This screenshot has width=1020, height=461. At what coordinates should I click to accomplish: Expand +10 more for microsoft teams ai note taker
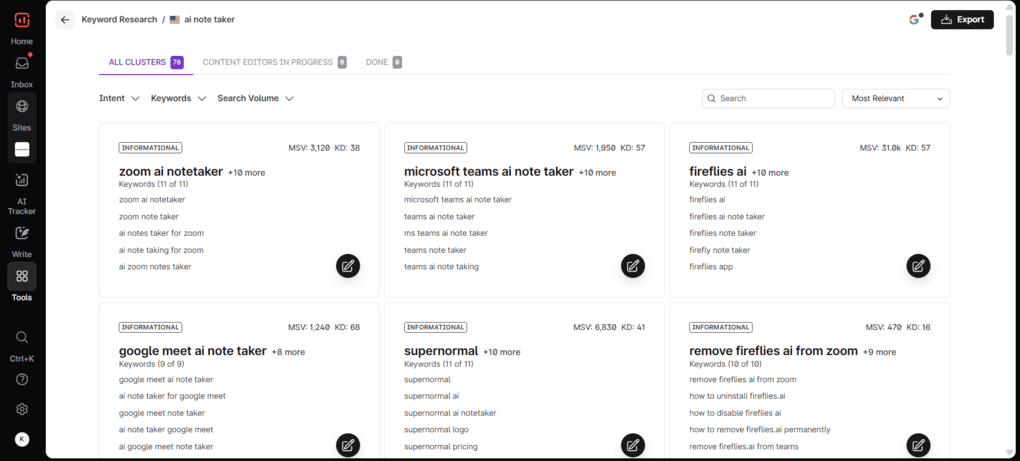point(597,173)
